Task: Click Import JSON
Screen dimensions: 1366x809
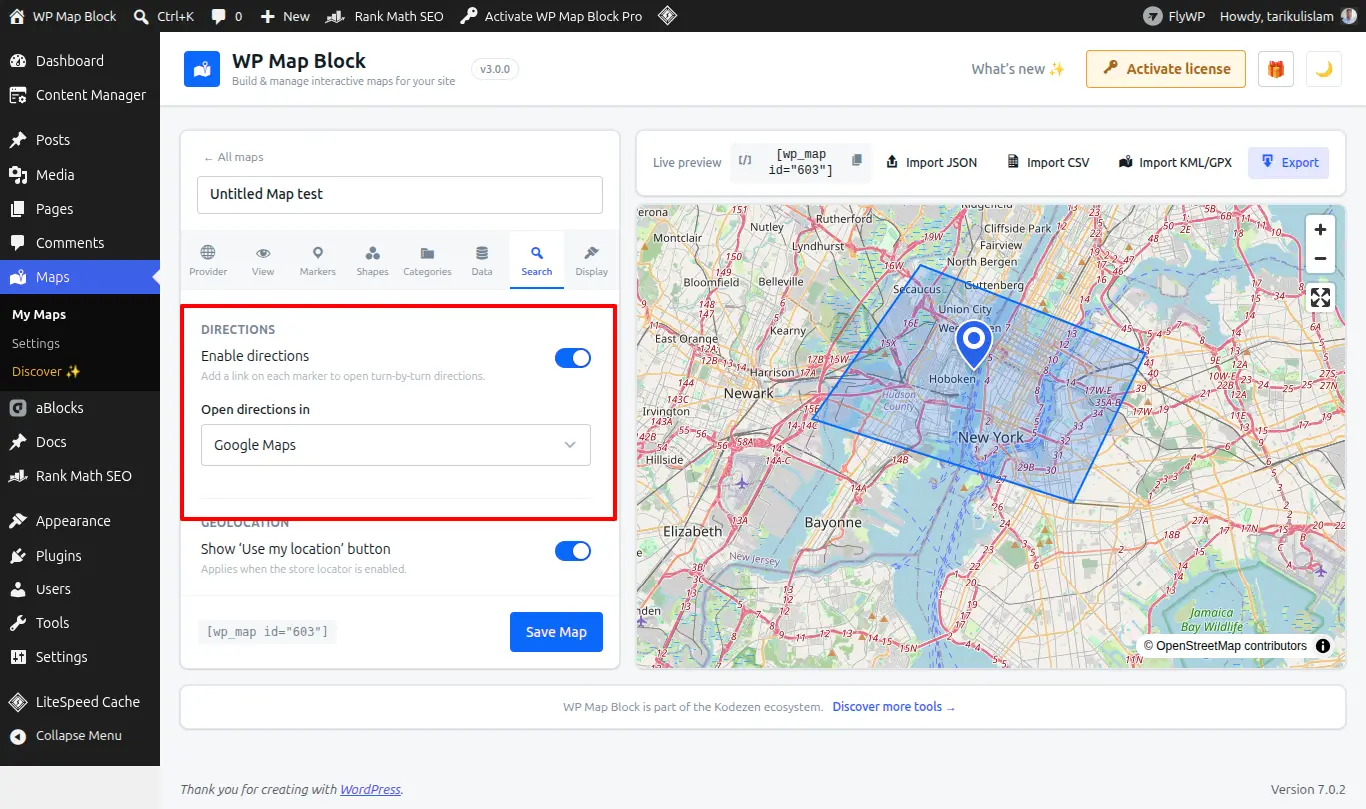Action: tap(932, 162)
